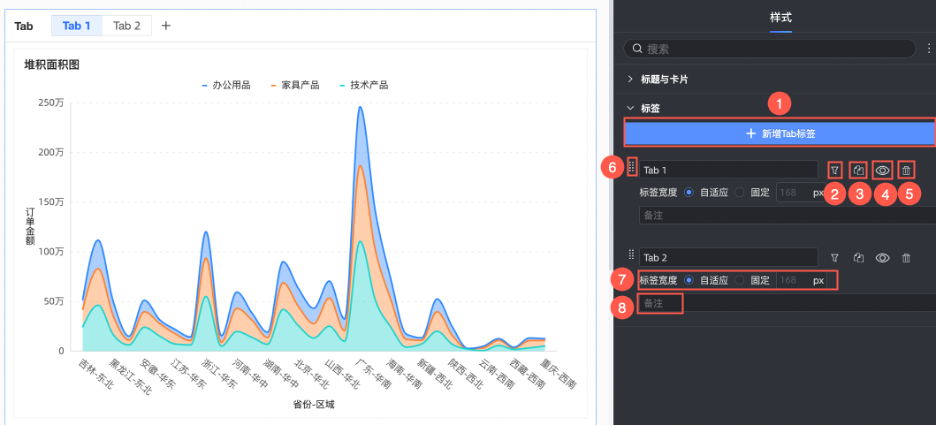Screen dimensions: 936x426
Task: Open the more options menu beside search
Action: tap(929, 48)
